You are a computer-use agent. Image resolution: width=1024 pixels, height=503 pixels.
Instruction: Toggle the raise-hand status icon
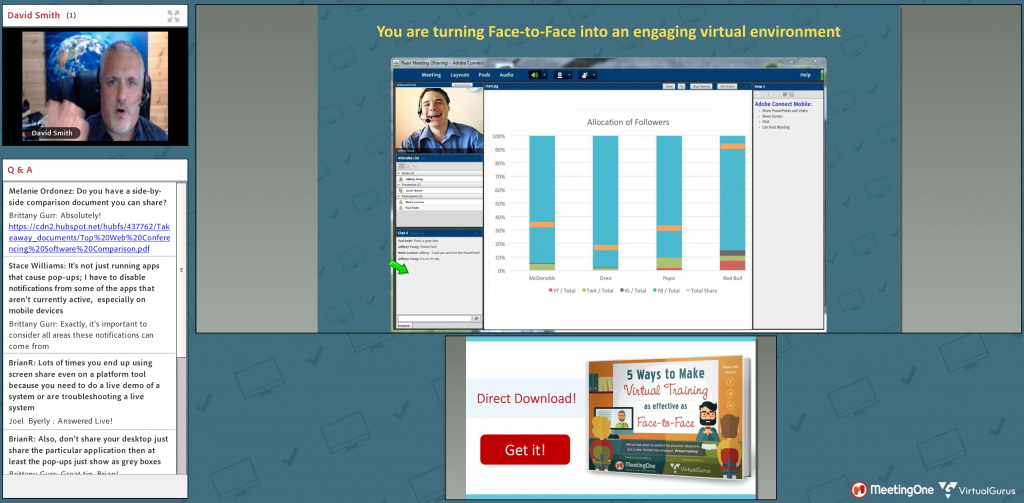pos(584,75)
